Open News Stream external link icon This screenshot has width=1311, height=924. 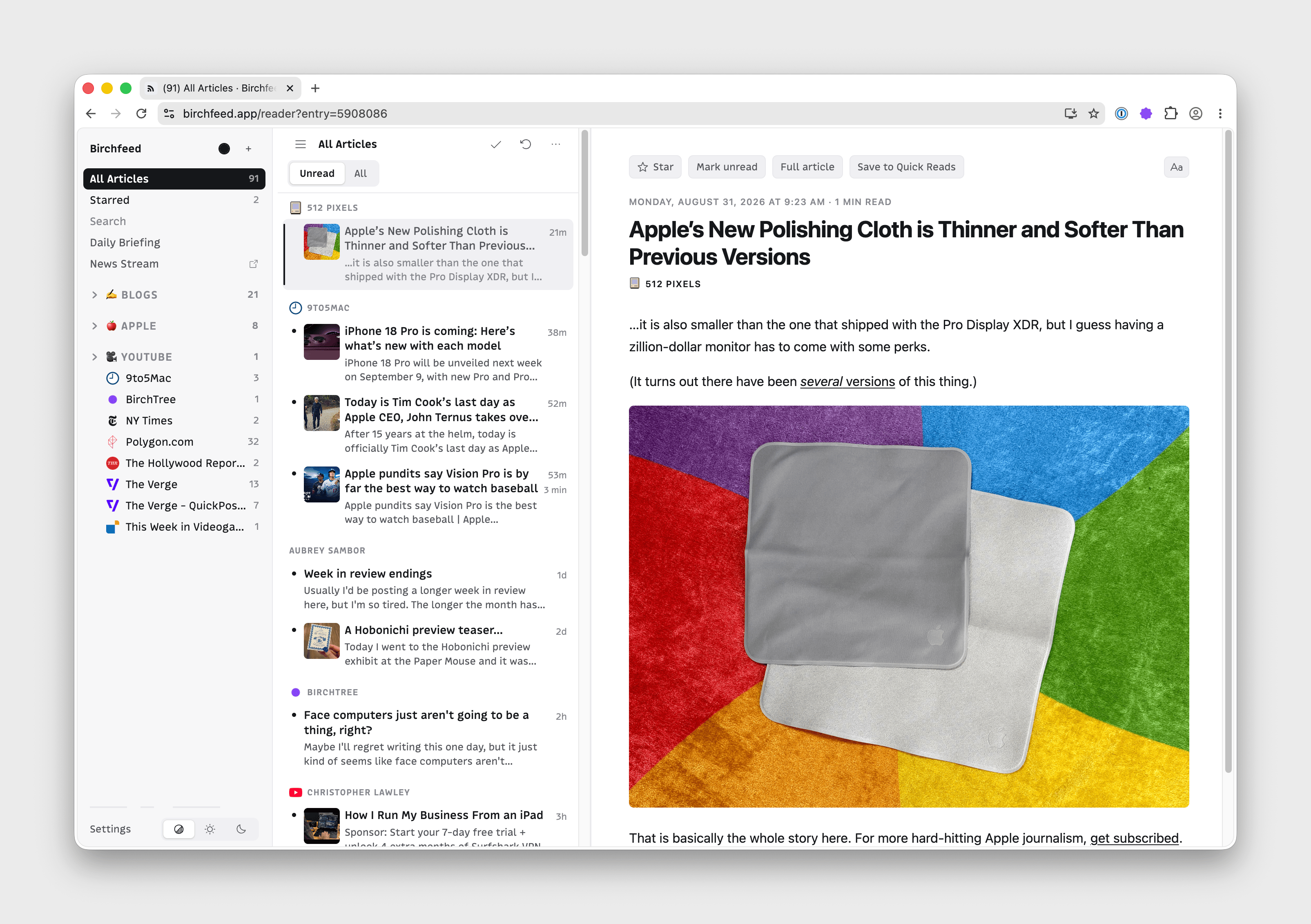point(254,264)
